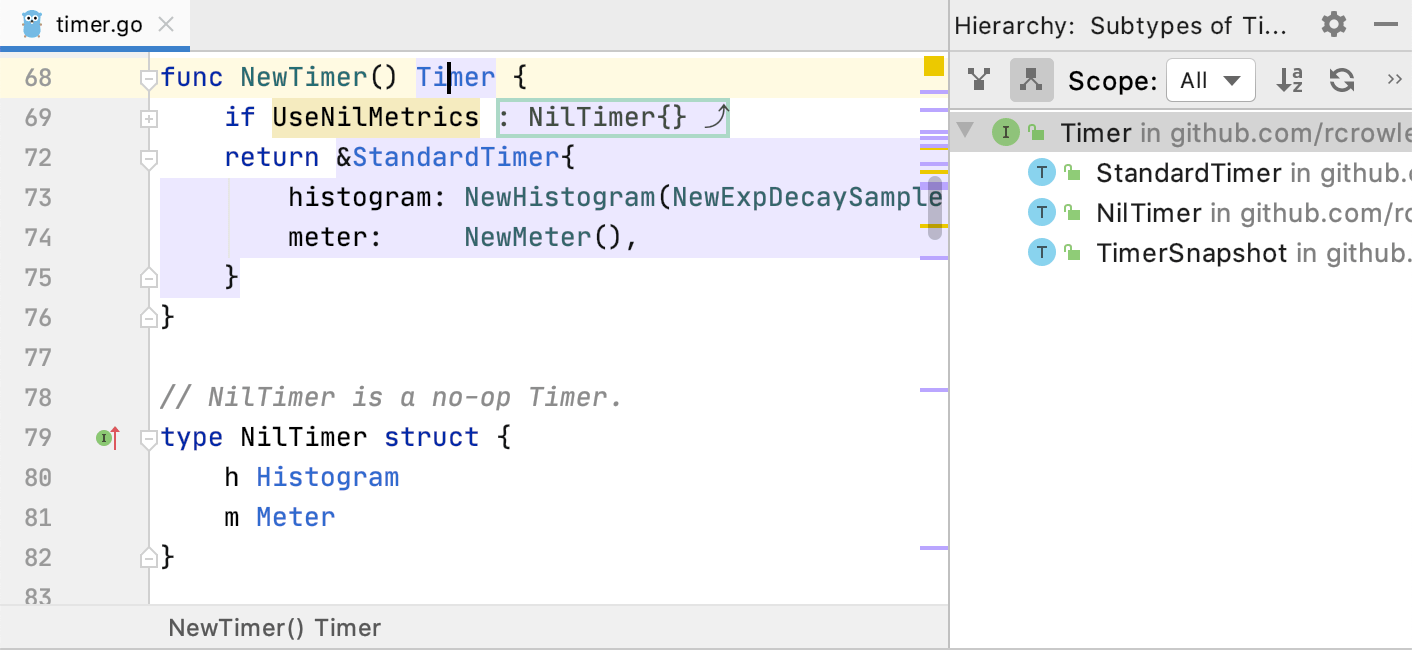Screen dimensions: 1412x650
Task: Click the yellow error stripe marker in scrollbar
Action: coord(934,65)
